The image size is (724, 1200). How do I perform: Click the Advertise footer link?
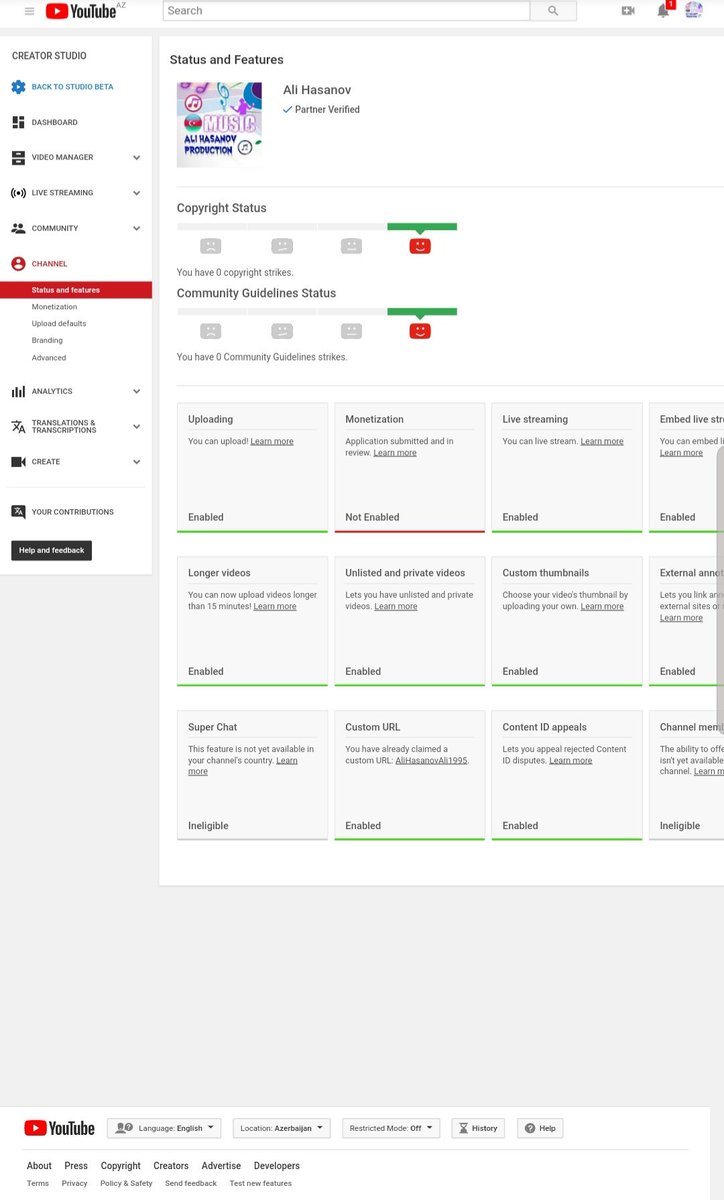[x=221, y=1166]
